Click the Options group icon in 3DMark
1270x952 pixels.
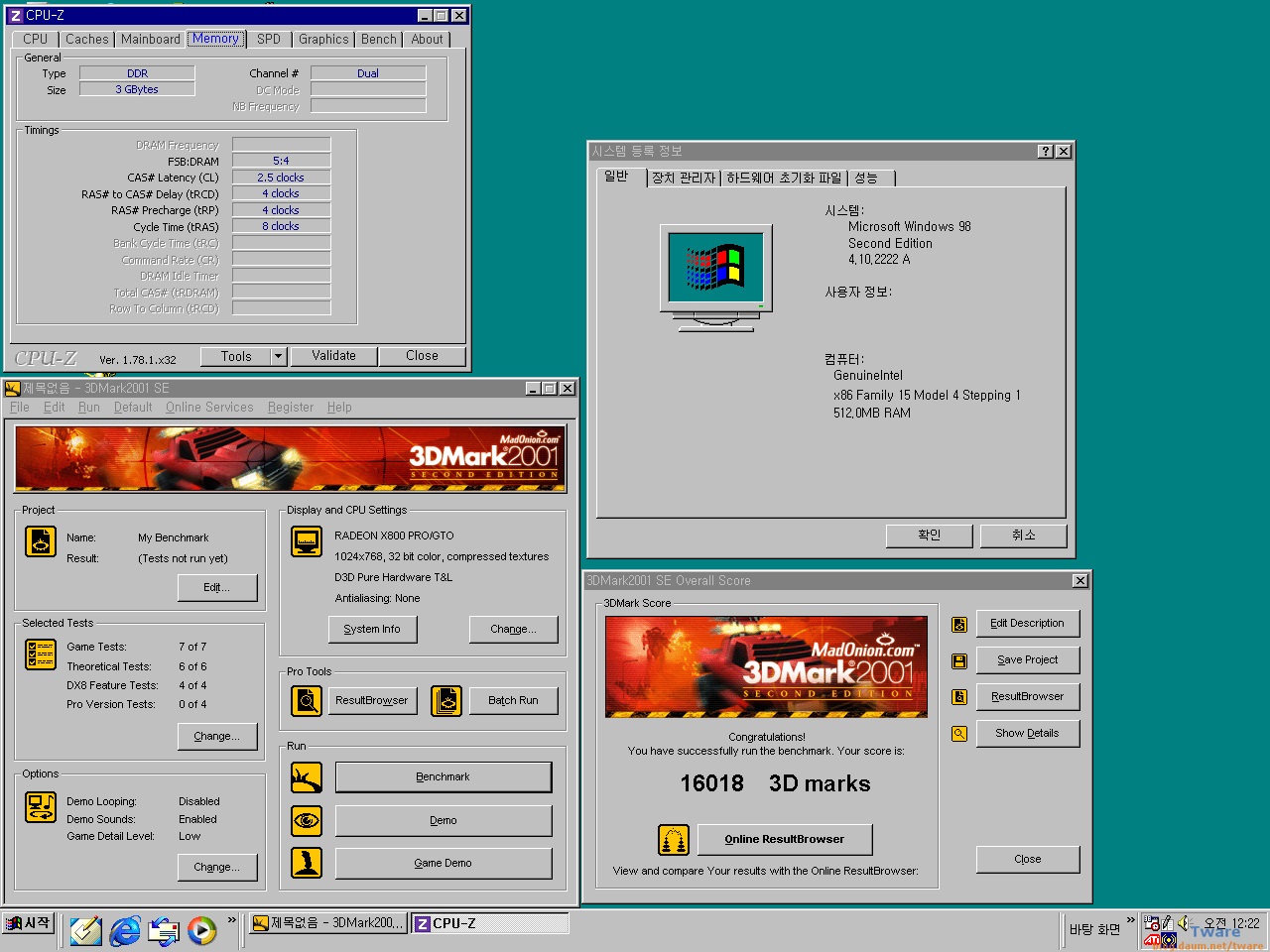pyautogui.click(x=41, y=807)
